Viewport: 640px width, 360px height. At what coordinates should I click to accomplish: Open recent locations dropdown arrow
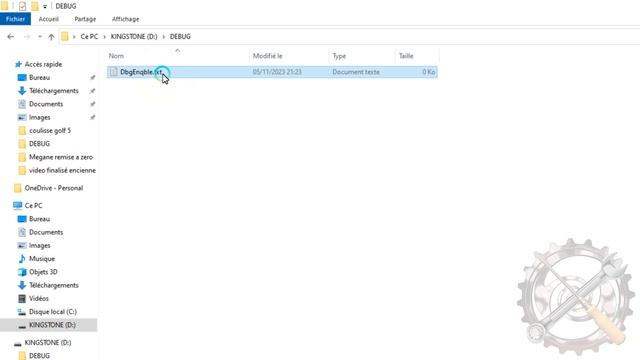pos(40,37)
